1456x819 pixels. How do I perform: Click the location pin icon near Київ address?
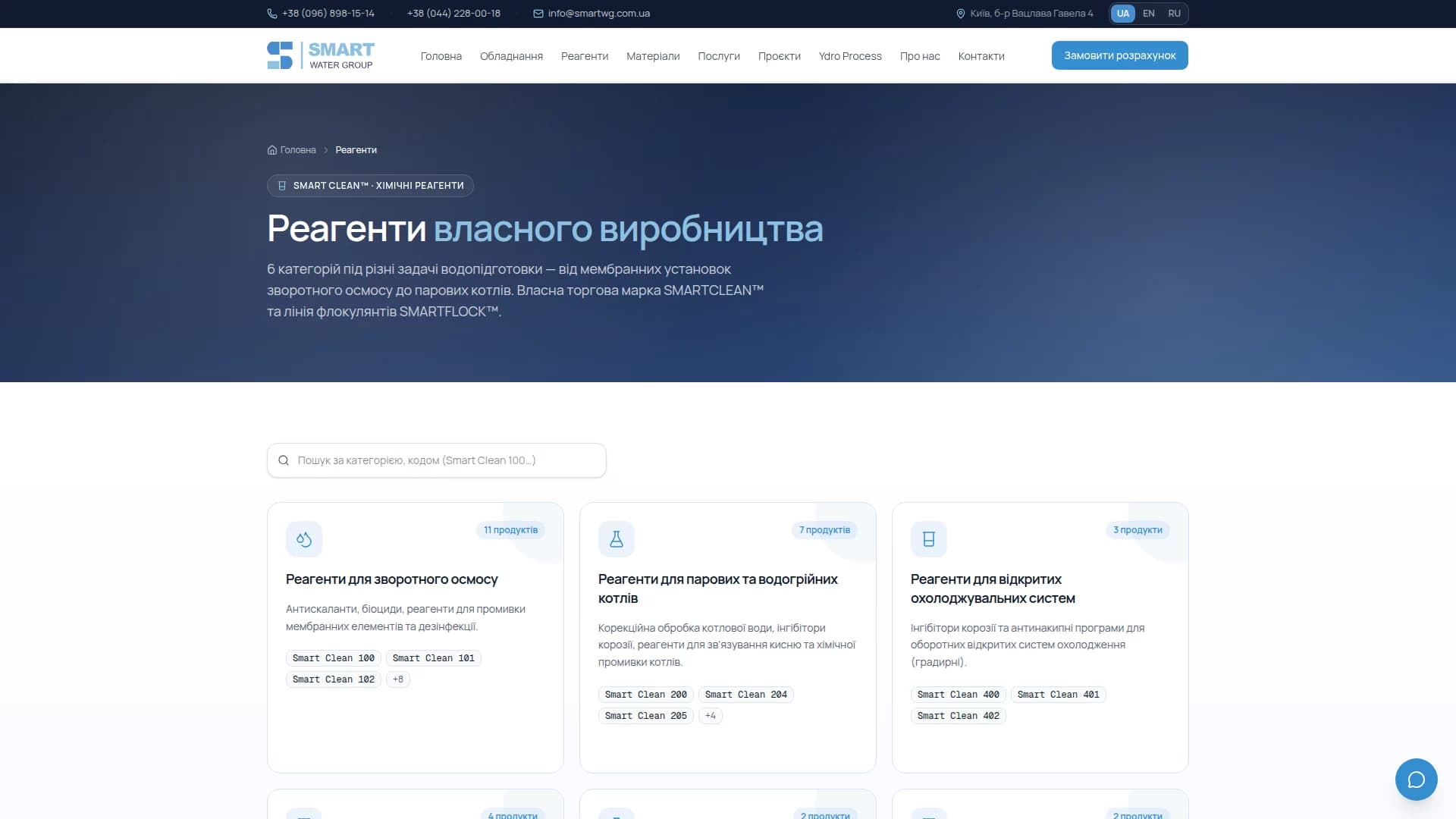[961, 14]
